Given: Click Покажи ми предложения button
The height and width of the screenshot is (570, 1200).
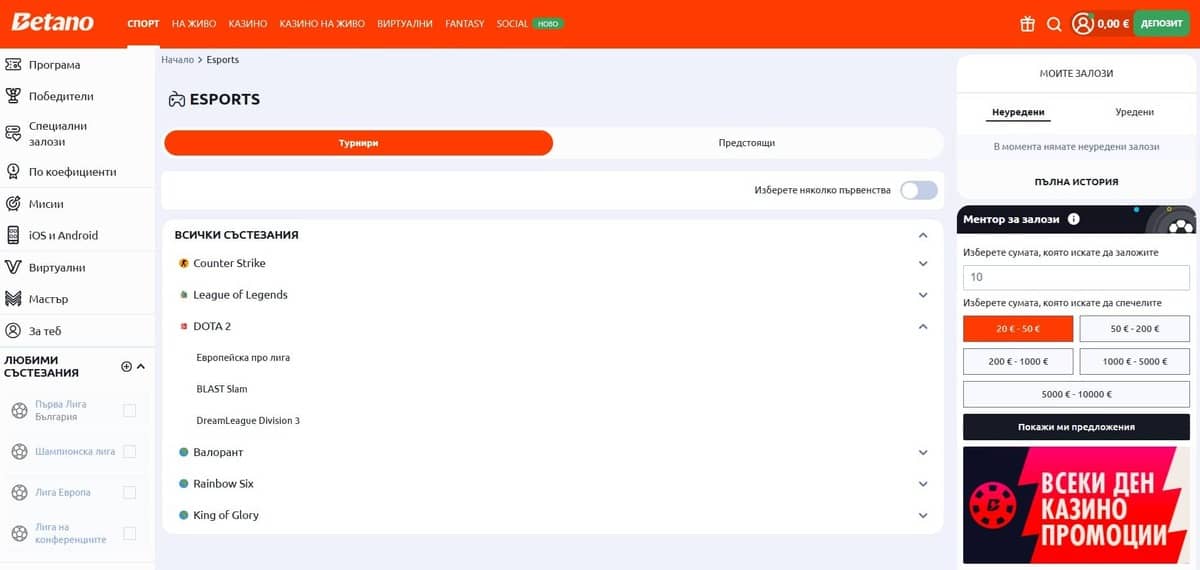Looking at the screenshot, I should tap(1076, 427).
